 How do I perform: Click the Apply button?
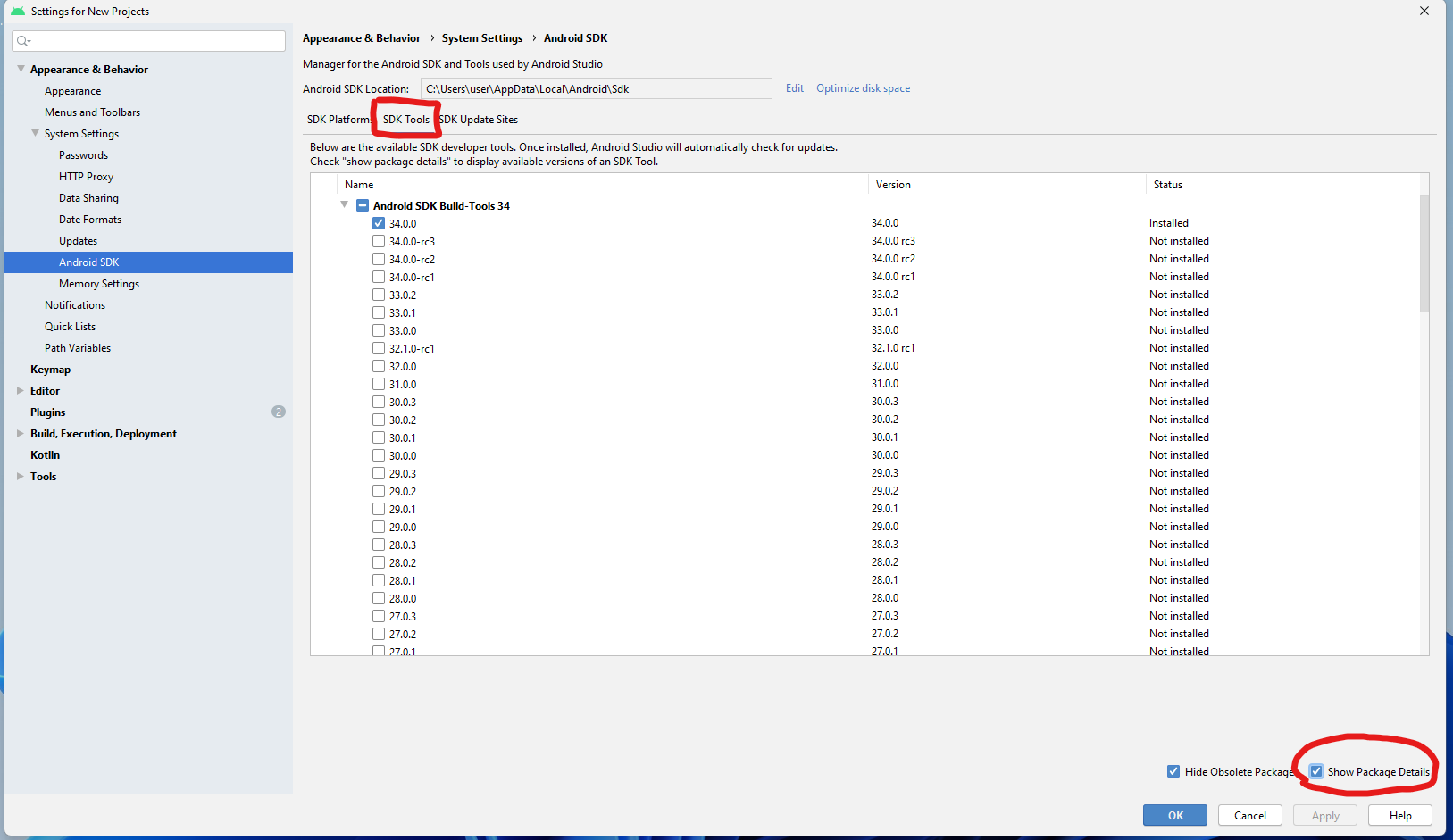click(1325, 815)
